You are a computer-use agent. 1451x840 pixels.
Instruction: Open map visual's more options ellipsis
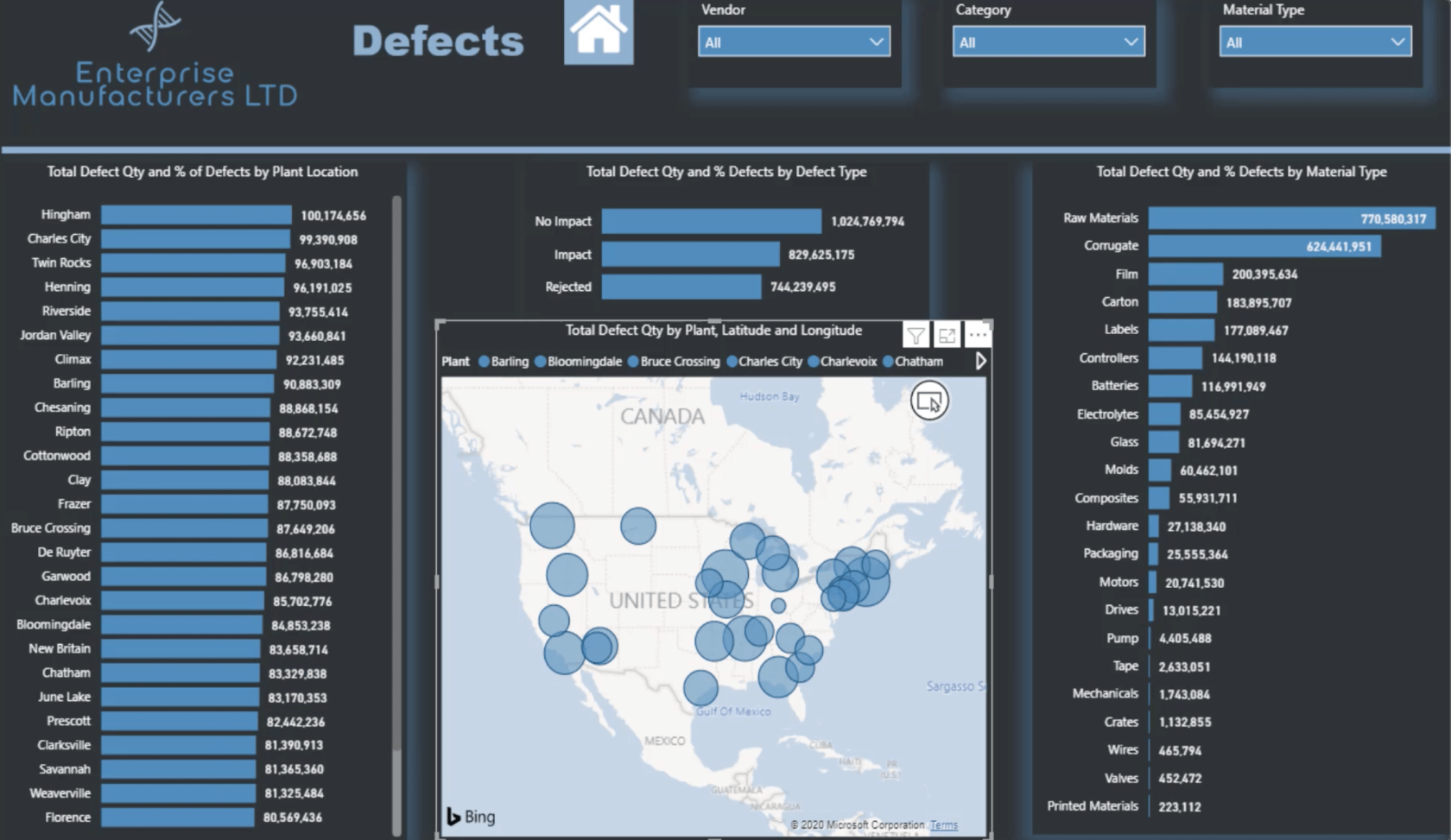click(x=978, y=335)
